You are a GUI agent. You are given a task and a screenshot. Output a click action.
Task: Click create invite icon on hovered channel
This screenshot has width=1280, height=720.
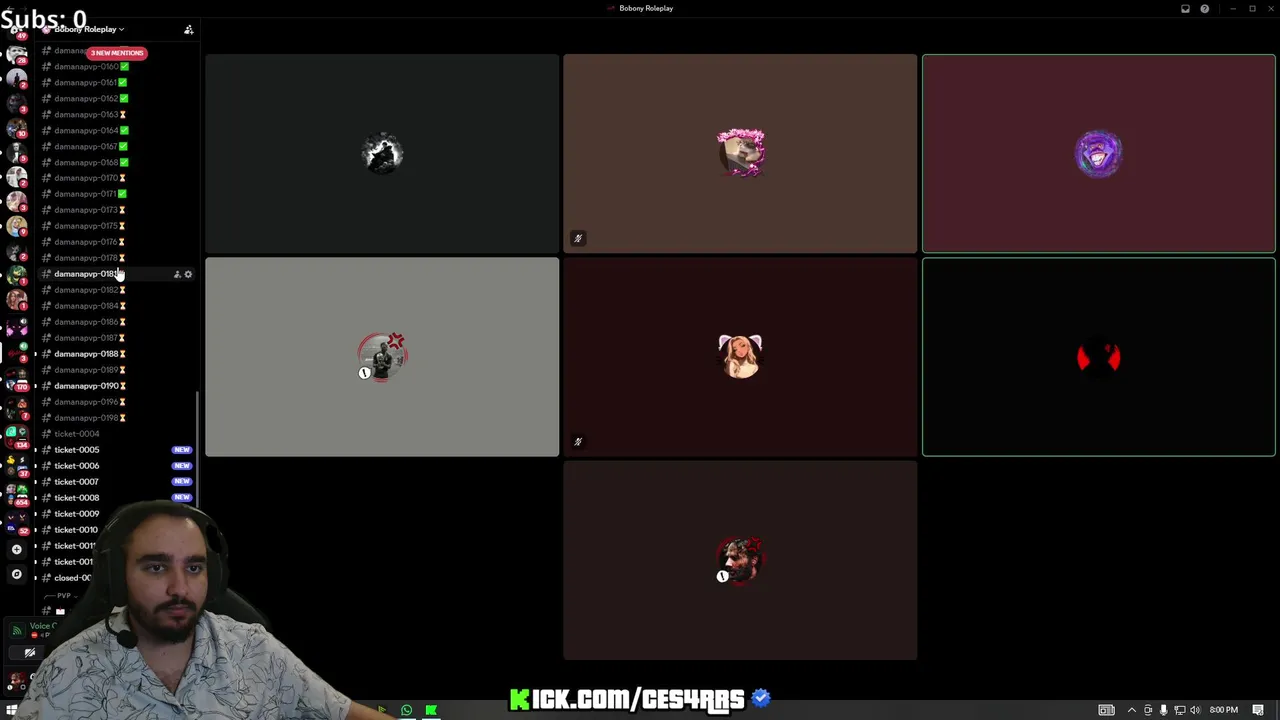[x=177, y=274]
